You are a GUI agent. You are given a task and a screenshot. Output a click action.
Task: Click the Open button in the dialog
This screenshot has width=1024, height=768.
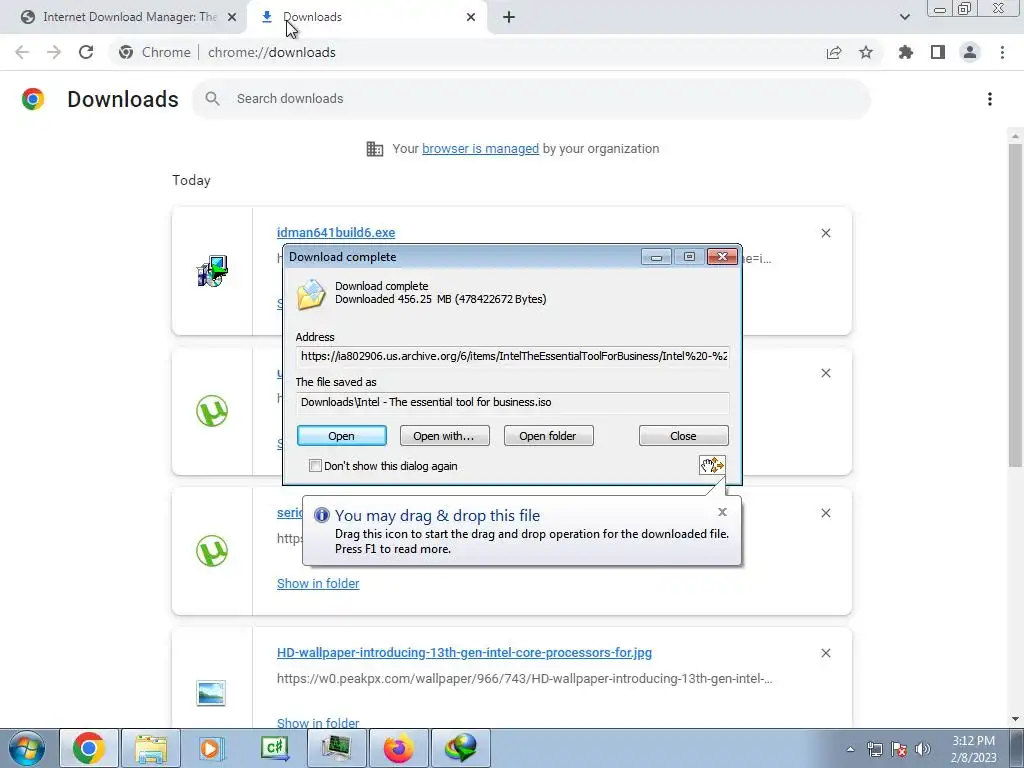(x=342, y=436)
